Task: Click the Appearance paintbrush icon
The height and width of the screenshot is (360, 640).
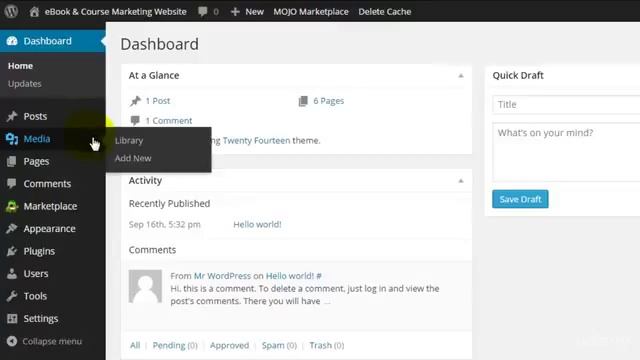Action: [12, 229]
